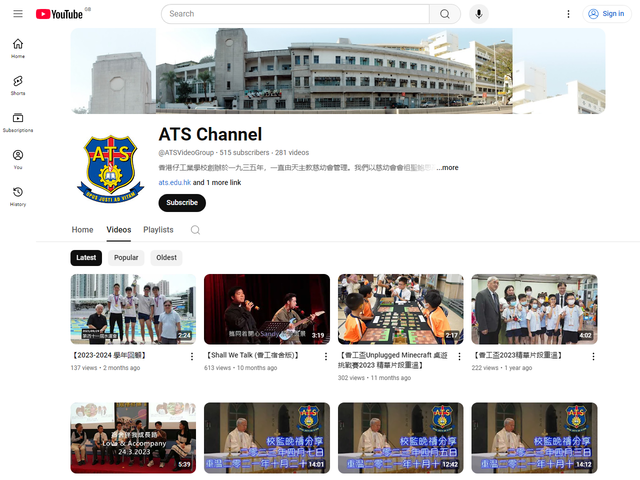The width and height of the screenshot is (640, 480).
Task: Sort videos by Oldest
Action: (166, 257)
